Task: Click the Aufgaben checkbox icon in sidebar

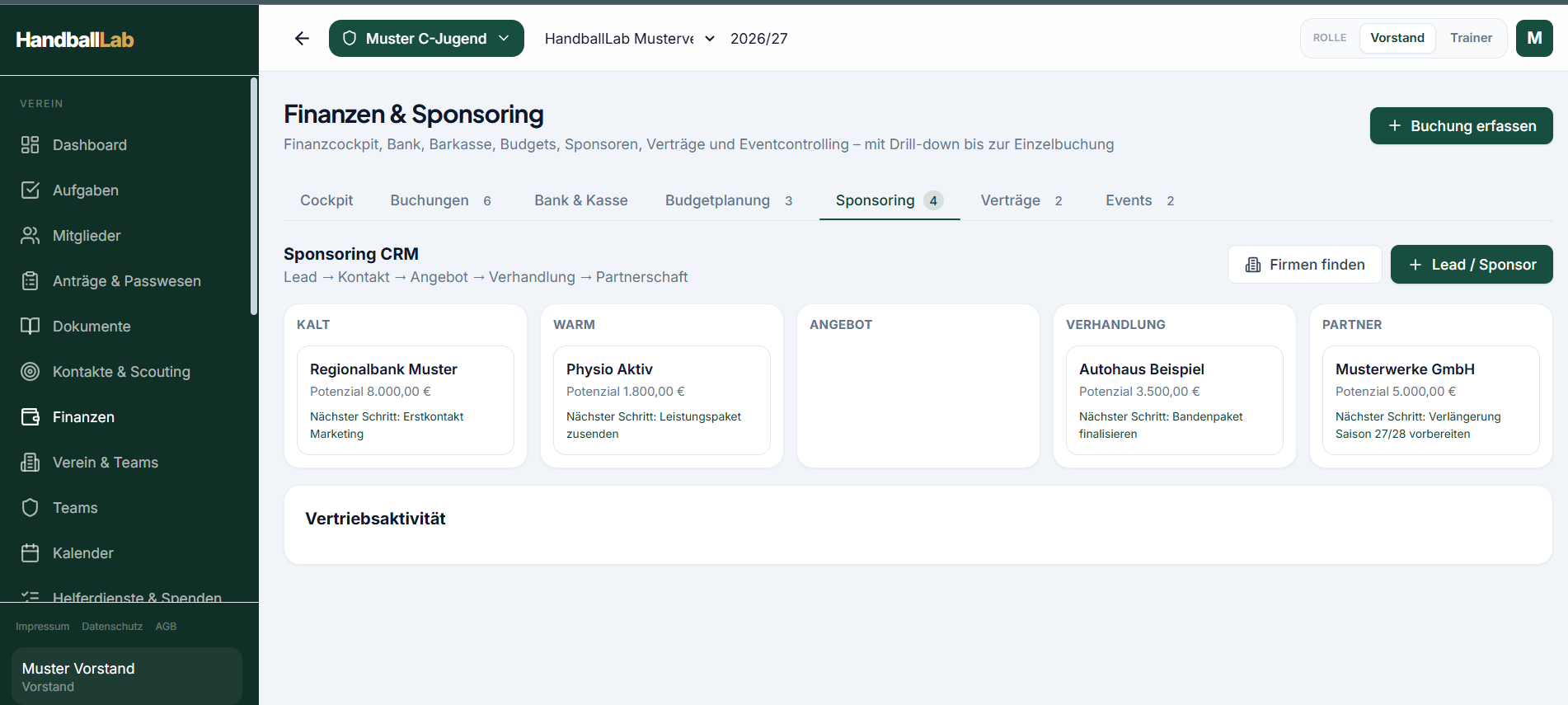Action: 30,190
